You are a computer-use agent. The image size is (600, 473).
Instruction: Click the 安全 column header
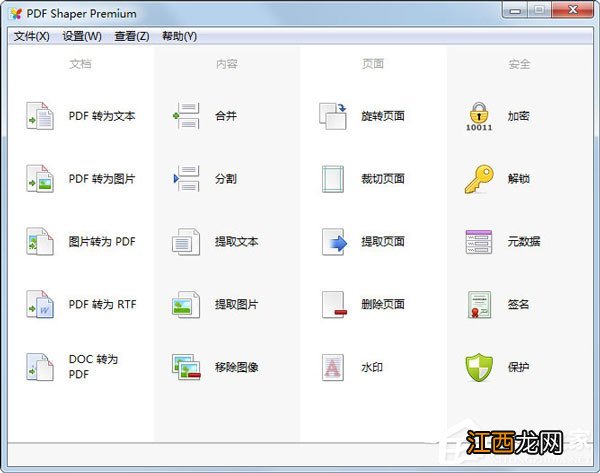pos(519,64)
